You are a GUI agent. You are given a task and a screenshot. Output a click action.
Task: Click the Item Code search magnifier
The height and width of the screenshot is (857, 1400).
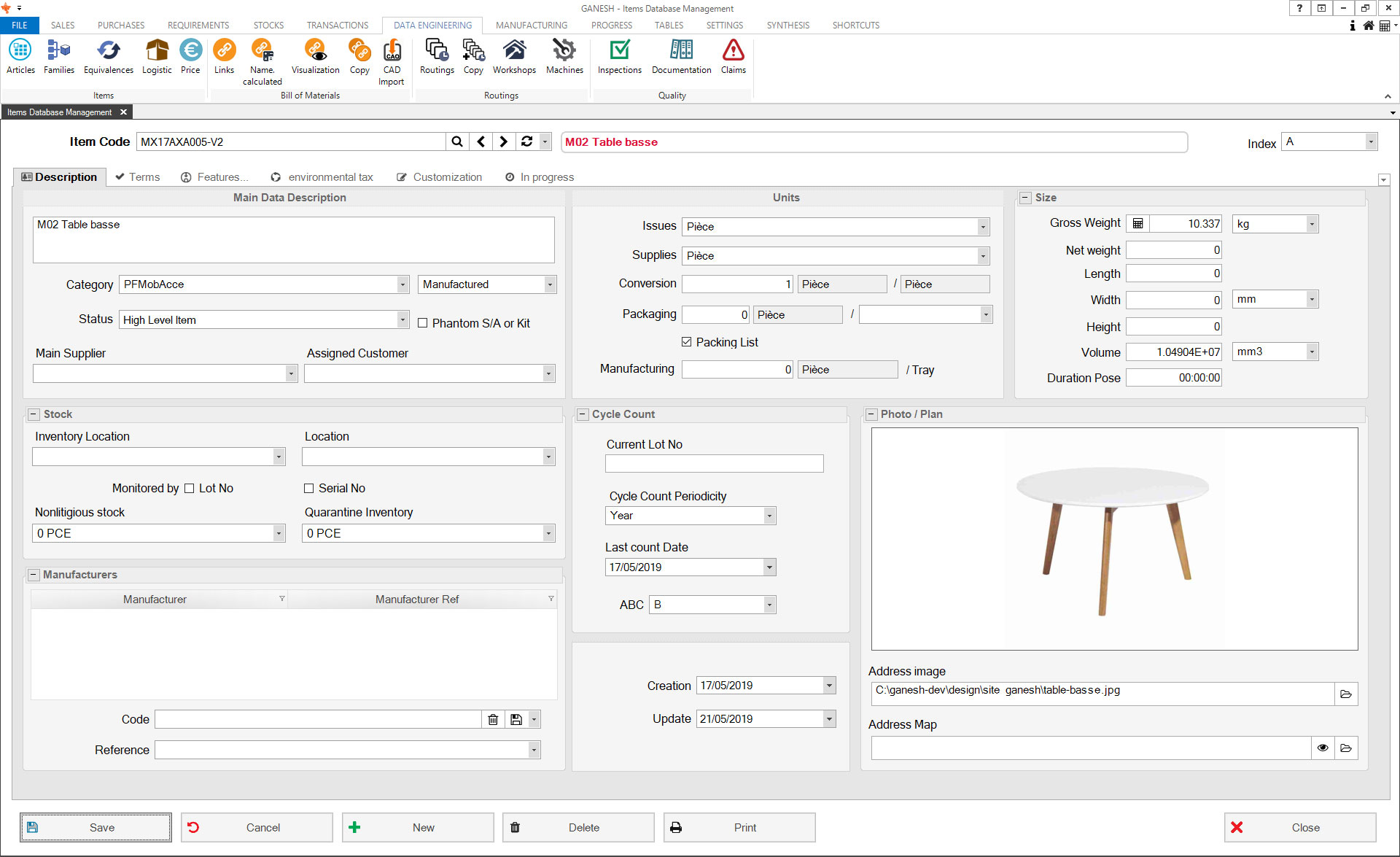[457, 141]
